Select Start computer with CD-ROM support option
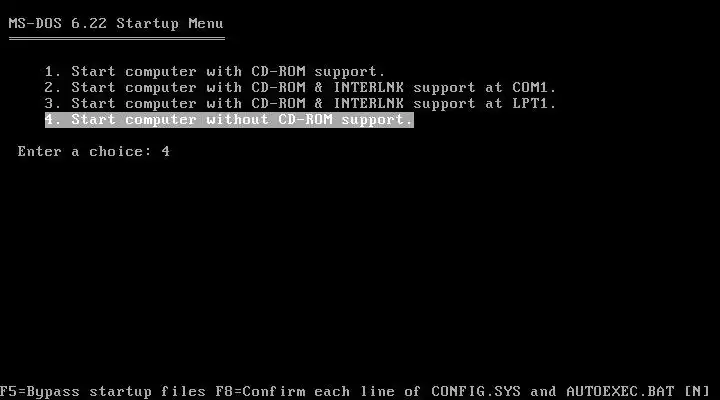Screen dimensions: 720x400 (214, 72)
